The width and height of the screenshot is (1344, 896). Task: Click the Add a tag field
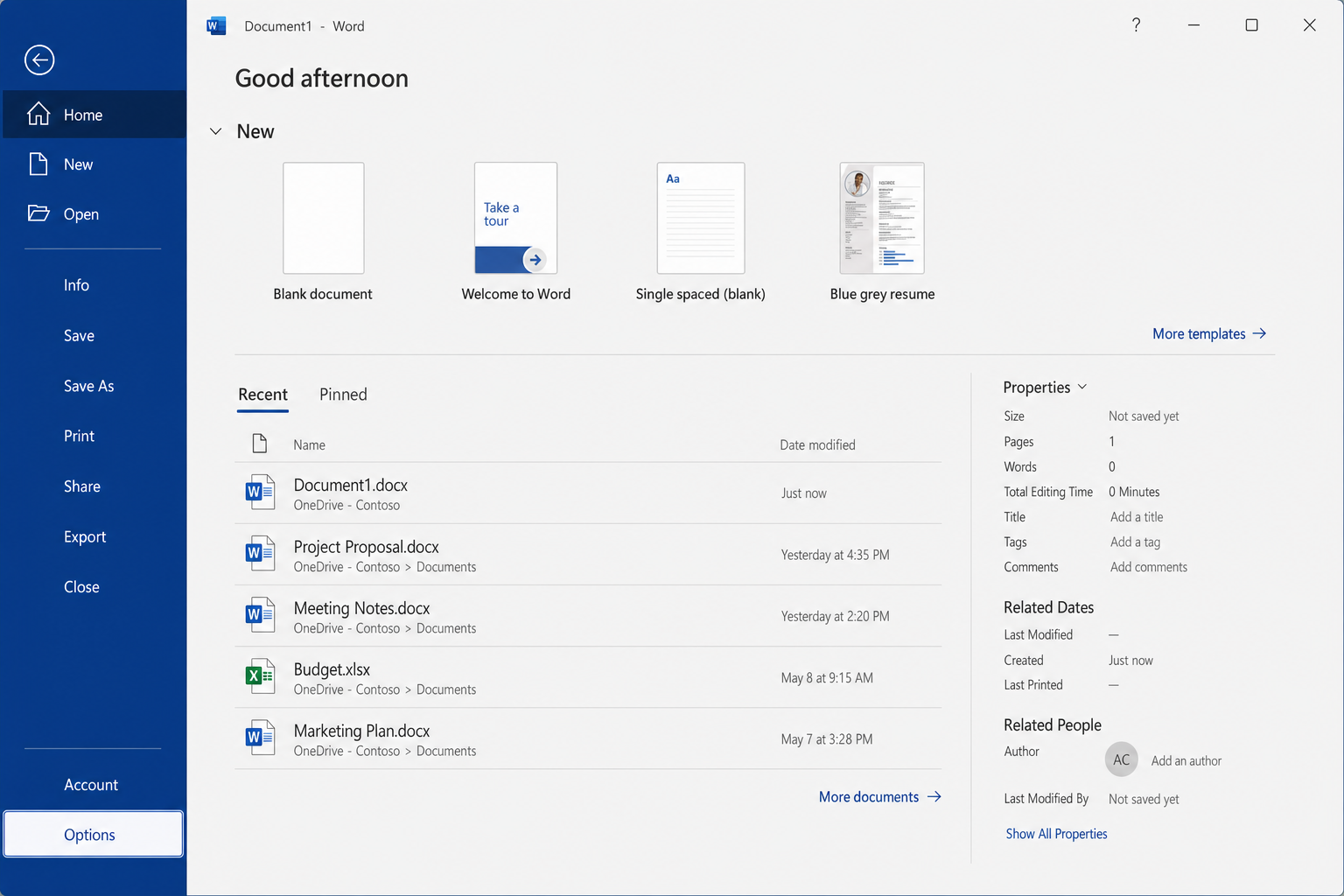click(x=1135, y=542)
